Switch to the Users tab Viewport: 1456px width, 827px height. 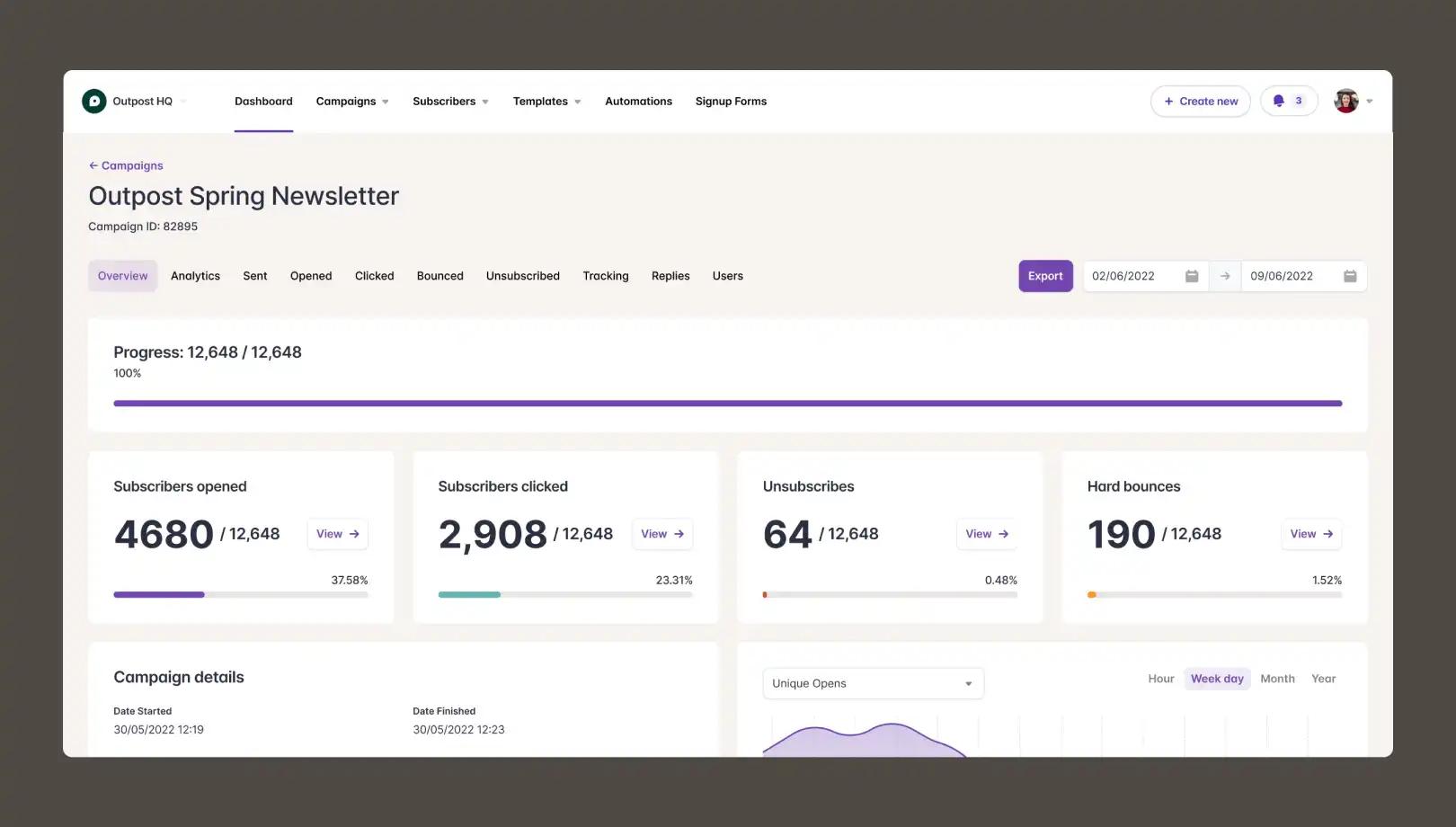[x=727, y=276]
